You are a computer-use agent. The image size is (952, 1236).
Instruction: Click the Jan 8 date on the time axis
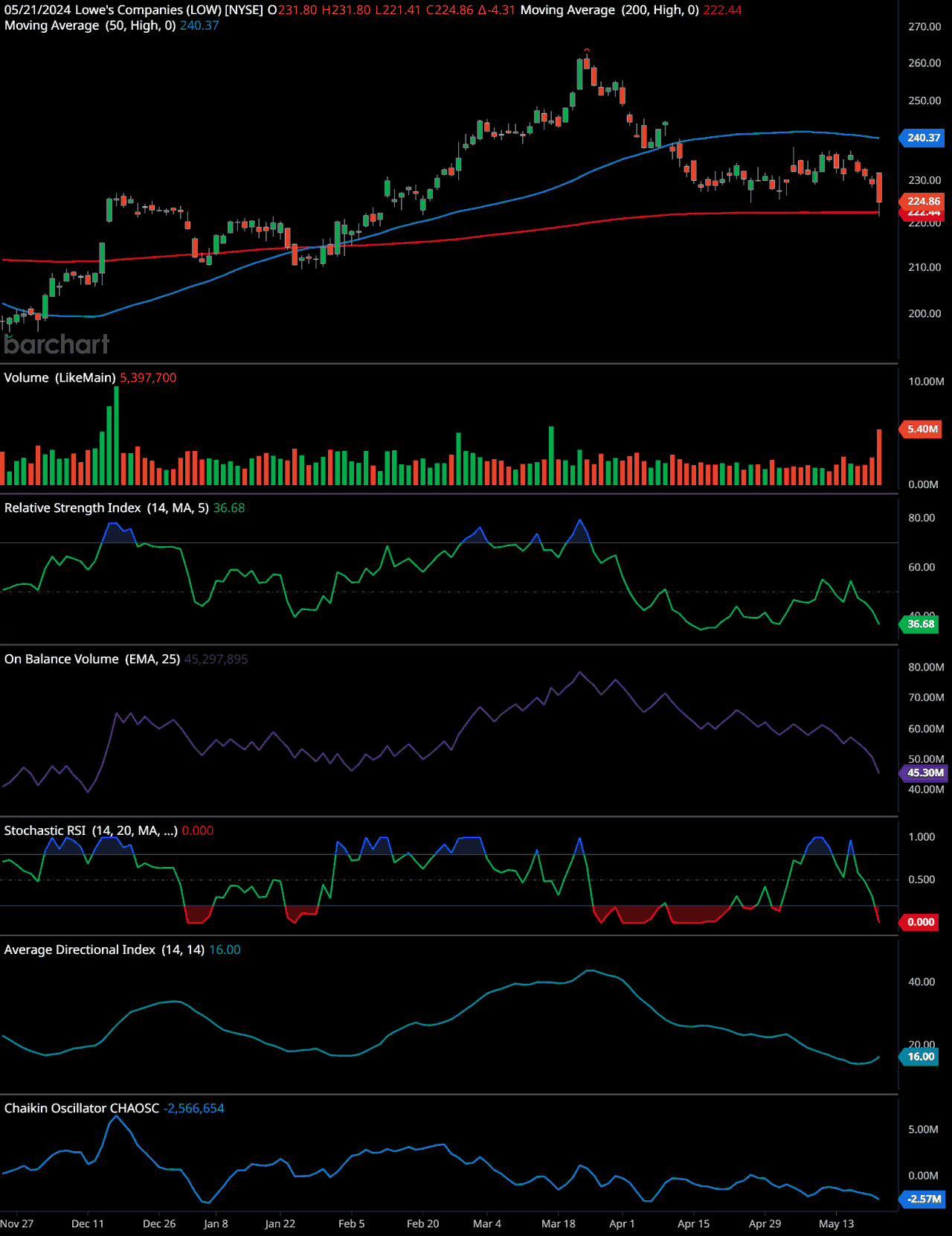pos(216,1224)
